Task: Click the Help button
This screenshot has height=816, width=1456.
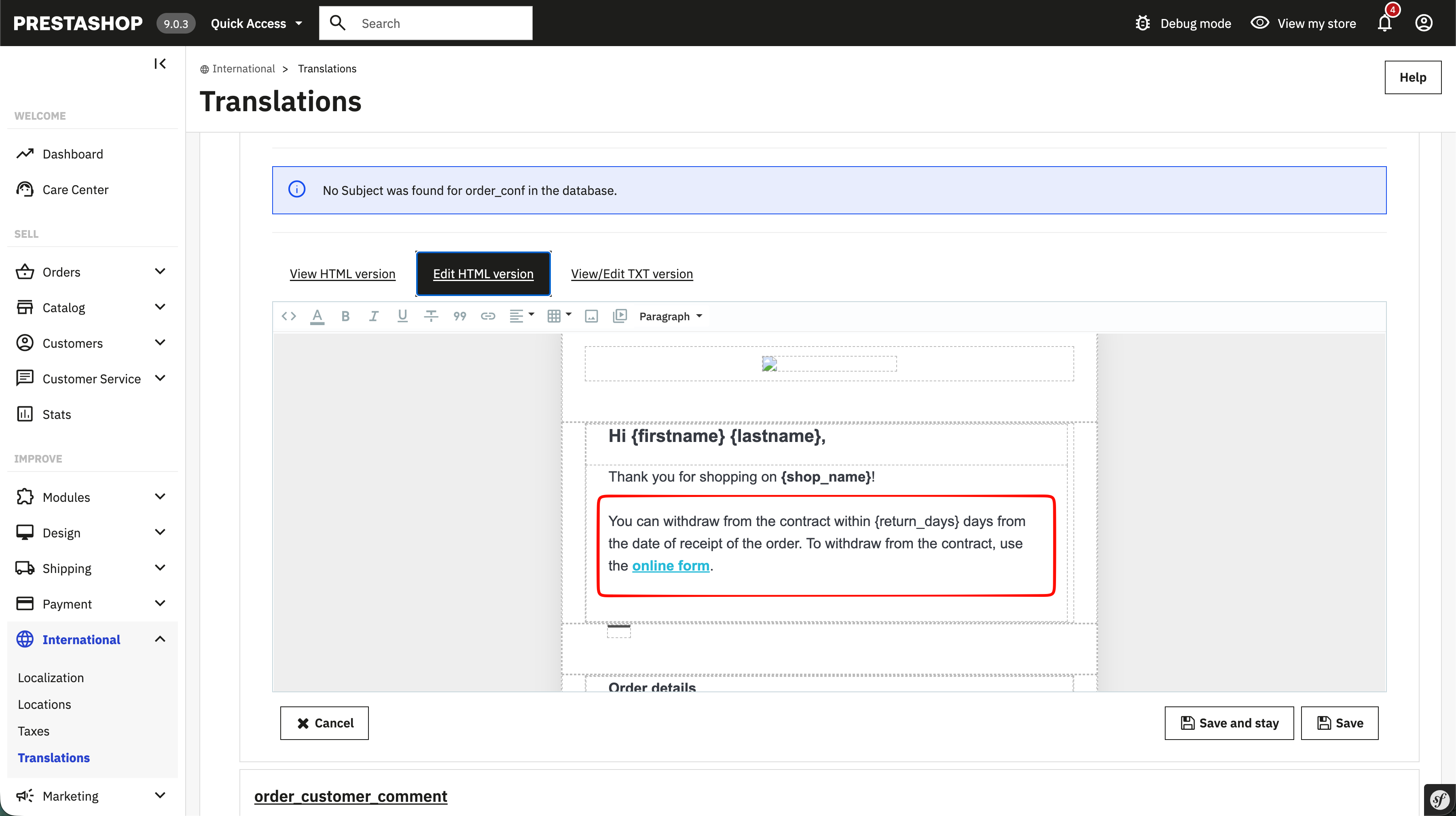Action: pyautogui.click(x=1412, y=77)
